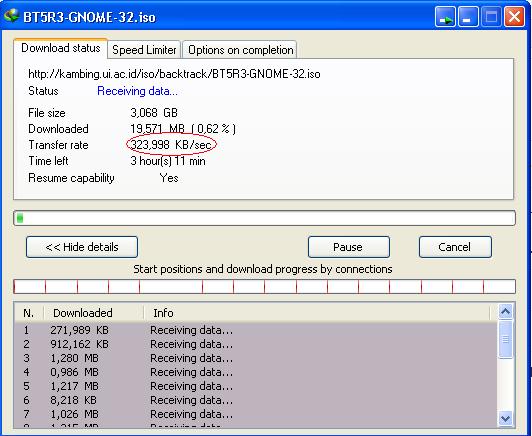This screenshot has height=436, width=532.
Task: Close the BT5R3-GNOME-32.iso window
Action: point(514,17)
